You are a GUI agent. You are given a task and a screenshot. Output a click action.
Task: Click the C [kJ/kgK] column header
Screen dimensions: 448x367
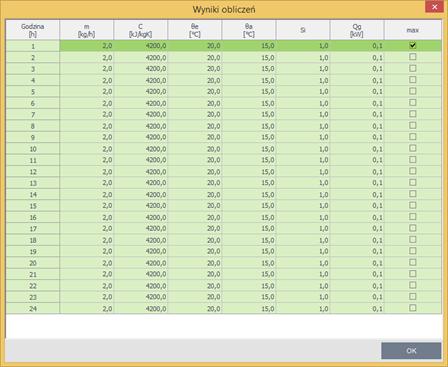coord(141,30)
